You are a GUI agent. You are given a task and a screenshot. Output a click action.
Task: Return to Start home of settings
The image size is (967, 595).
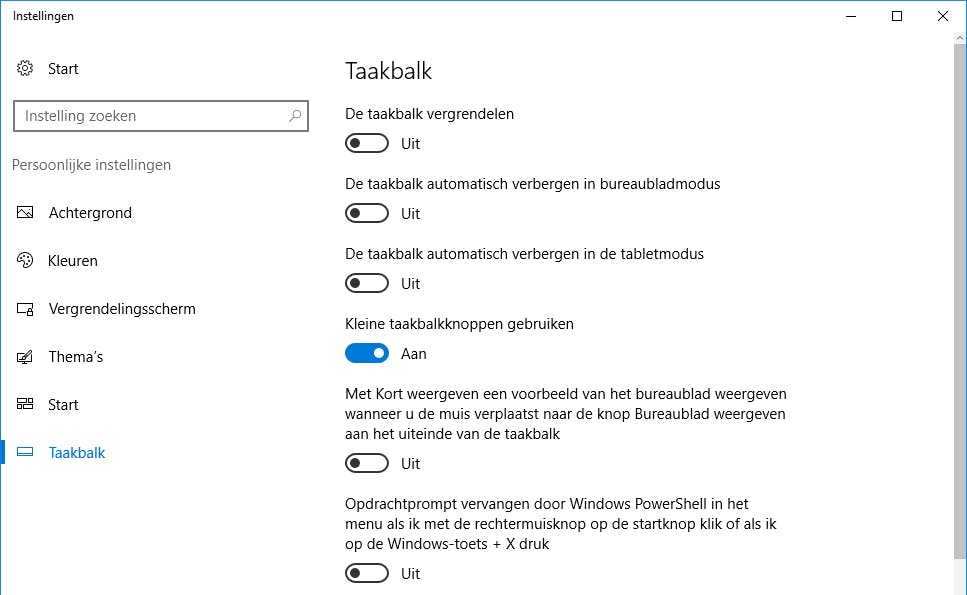click(x=63, y=69)
